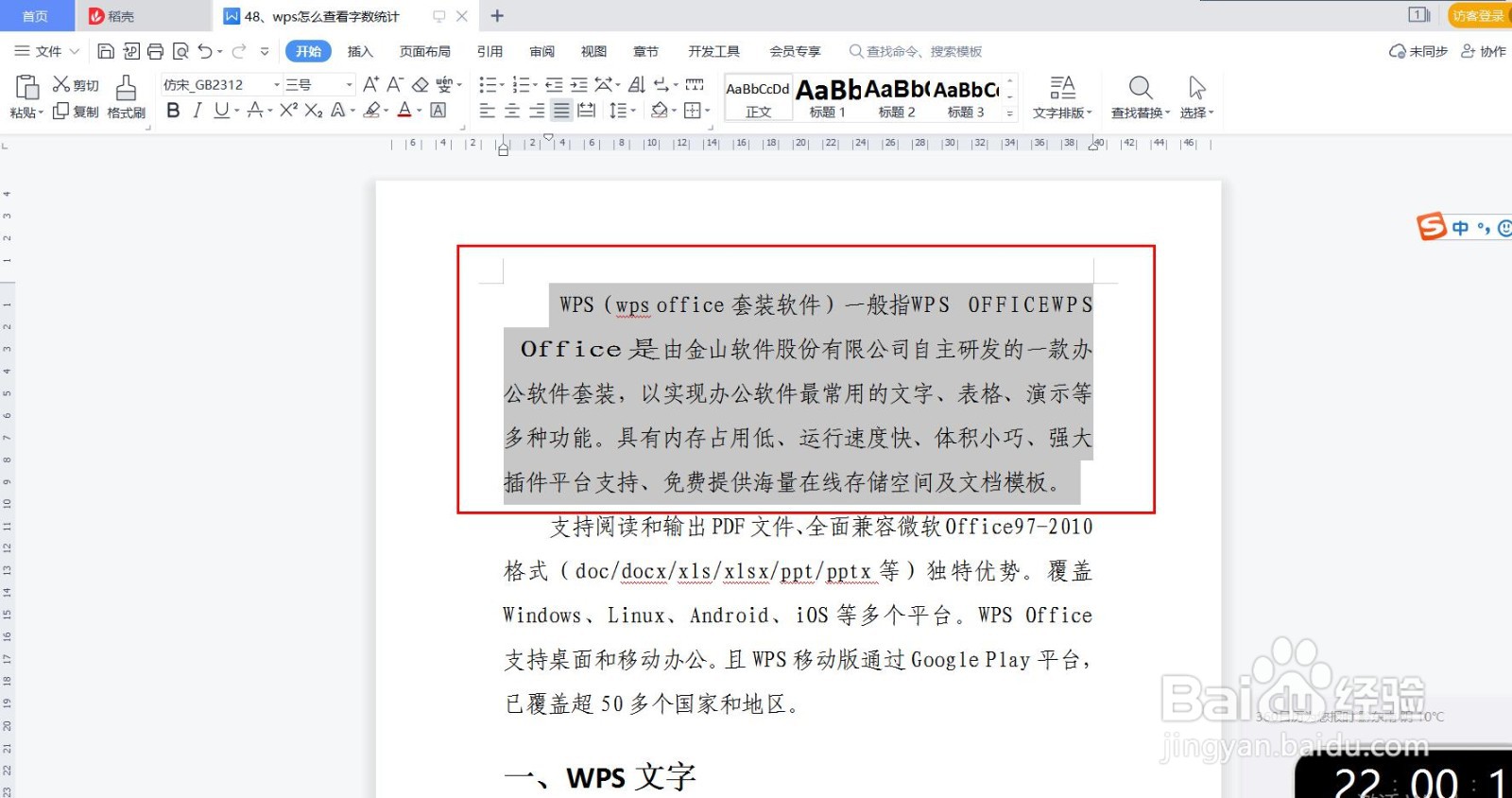Click the text highlight color button

(372, 111)
